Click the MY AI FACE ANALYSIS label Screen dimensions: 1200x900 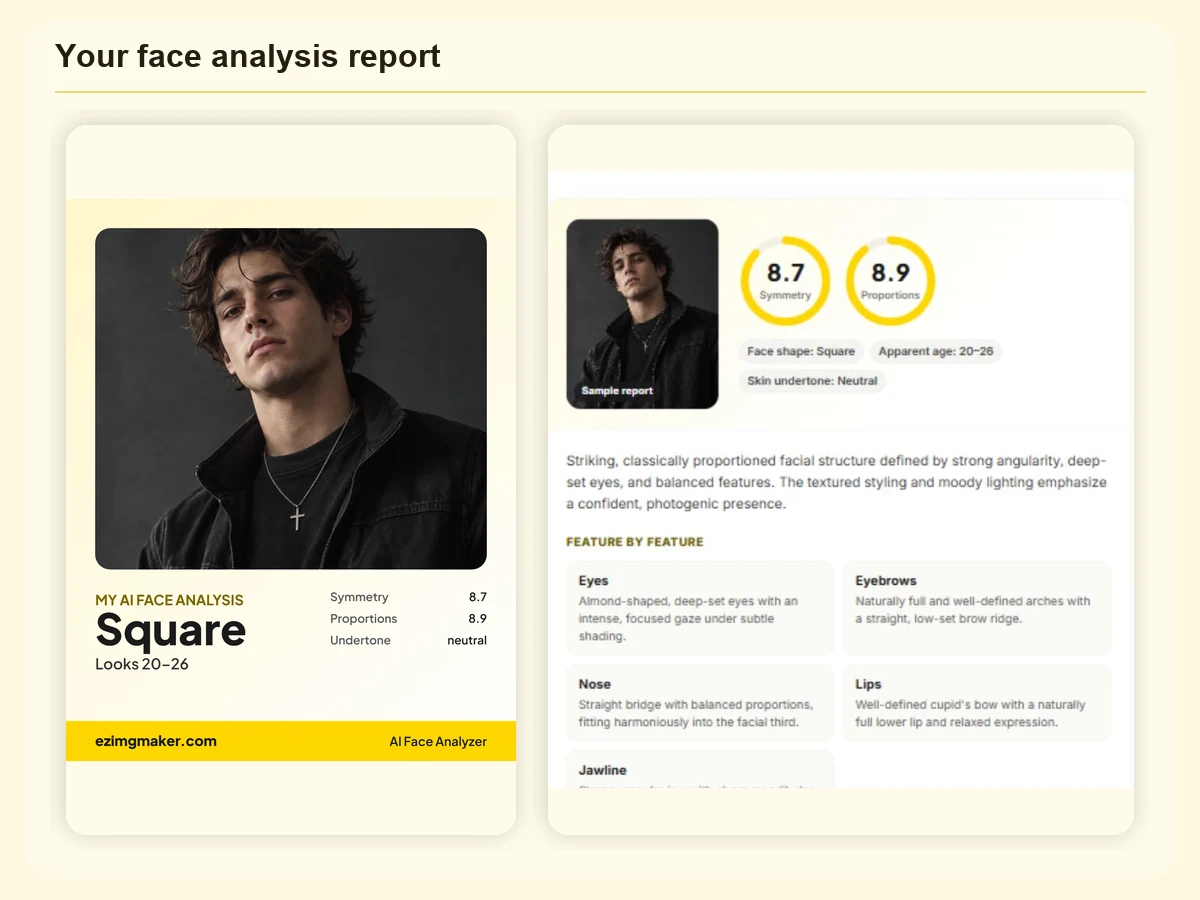point(169,600)
